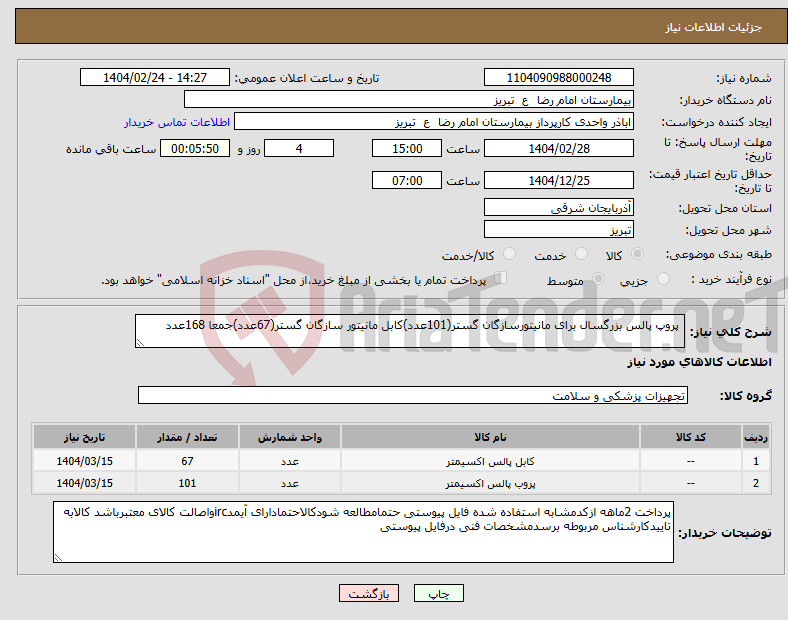Click the remaining time field 00:05:50
Screen dimensions: 788x620
pos(195,148)
